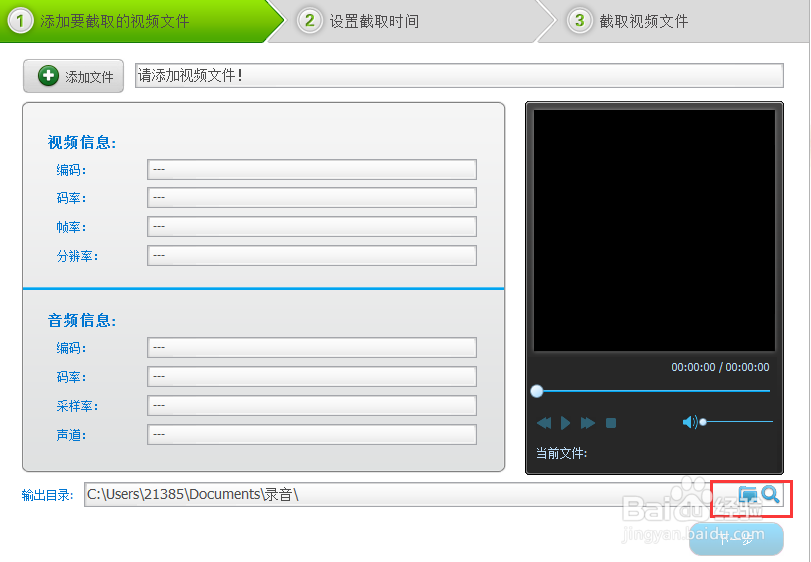Image resolution: width=811 pixels, height=562 pixels.
Task: Click the 音频信息 heading
Action: point(82,321)
